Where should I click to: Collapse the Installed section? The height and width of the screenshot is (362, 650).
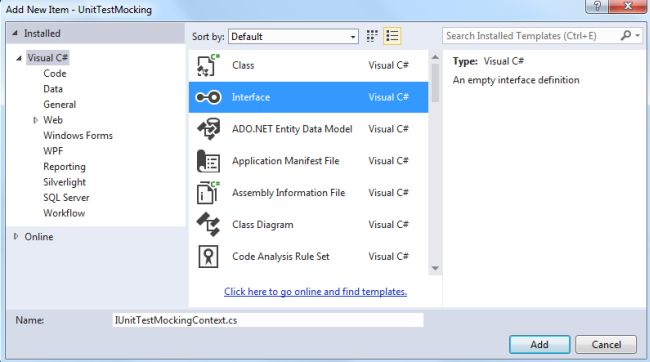pyautogui.click(x=15, y=33)
